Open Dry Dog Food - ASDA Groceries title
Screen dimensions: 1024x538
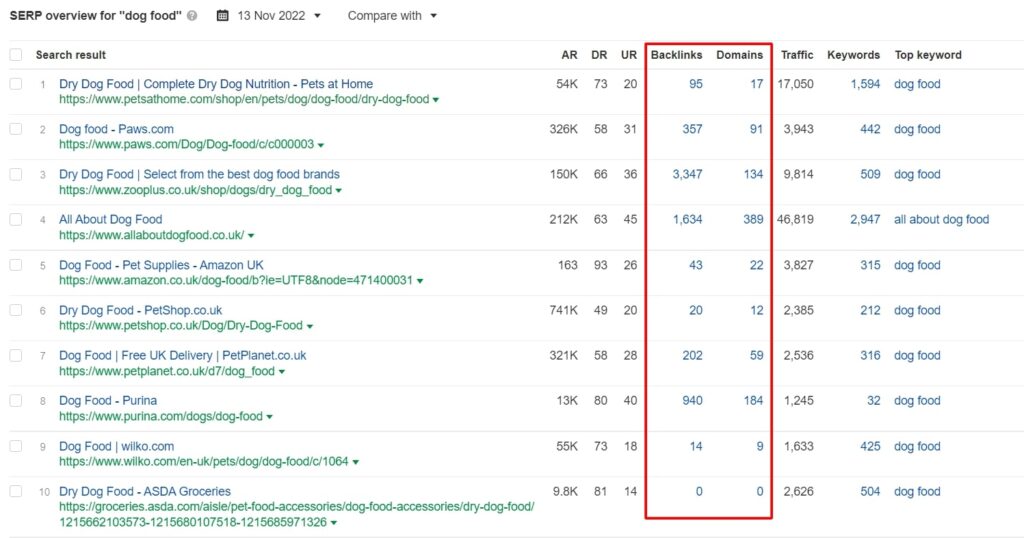pyautogui.click(x=145, y=491)
